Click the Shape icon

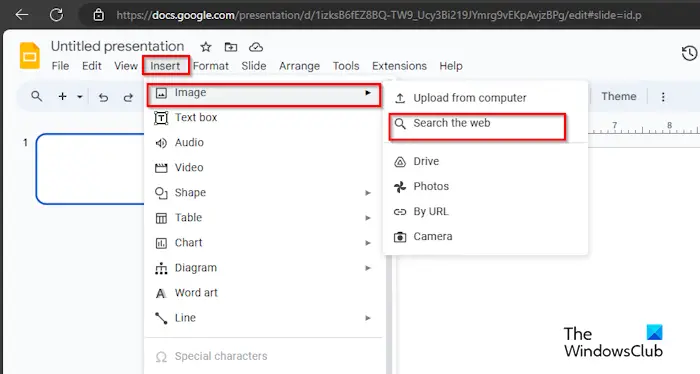(161, 193)
